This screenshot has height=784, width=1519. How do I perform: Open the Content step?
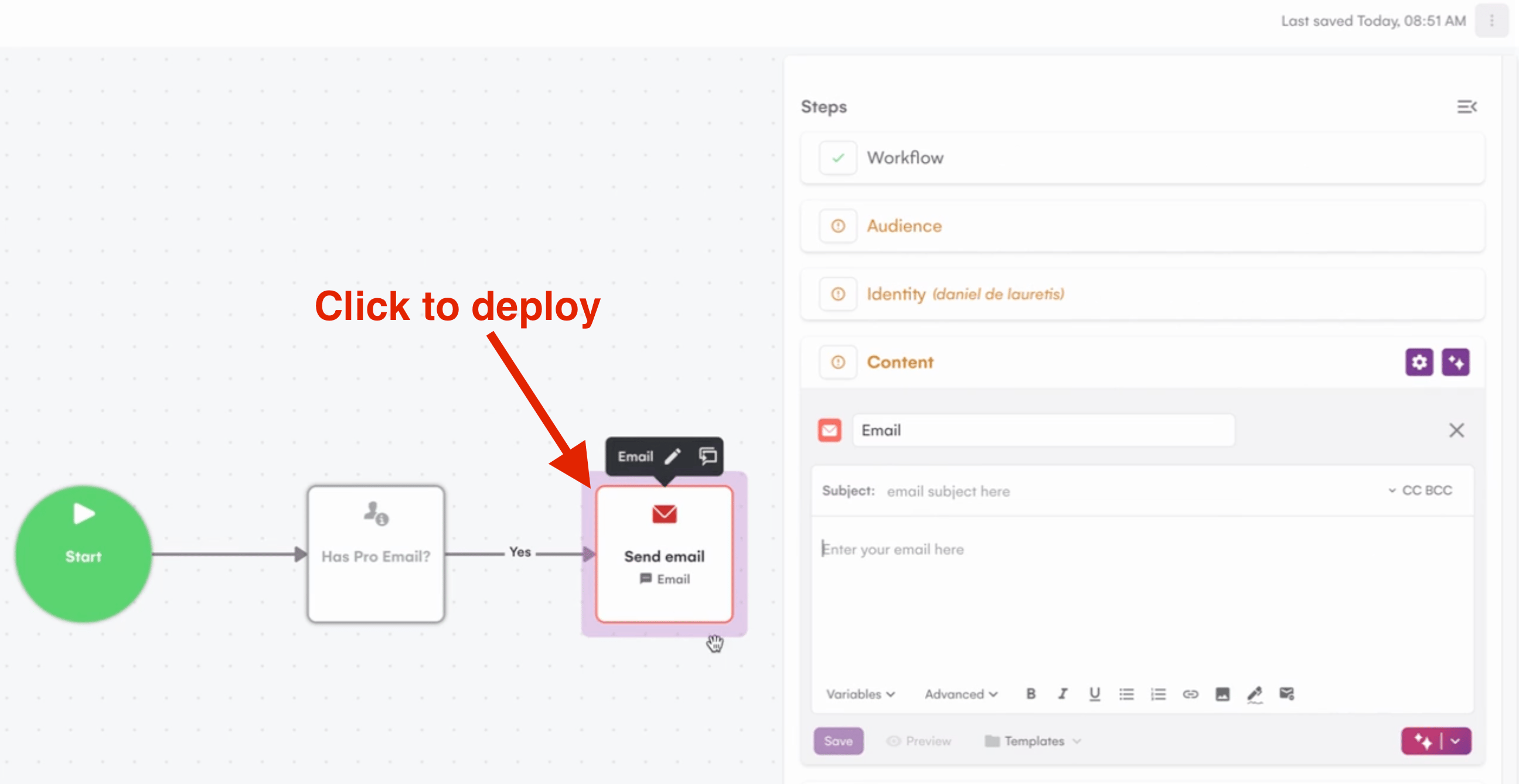tap(1142, 362)
